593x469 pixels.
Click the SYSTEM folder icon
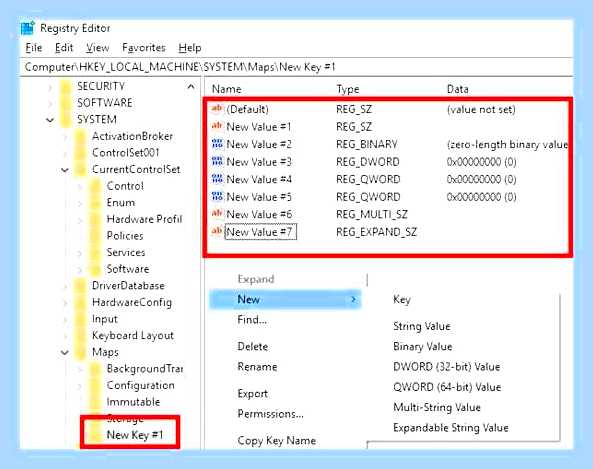pyautogui.click(x=66, y=120)
